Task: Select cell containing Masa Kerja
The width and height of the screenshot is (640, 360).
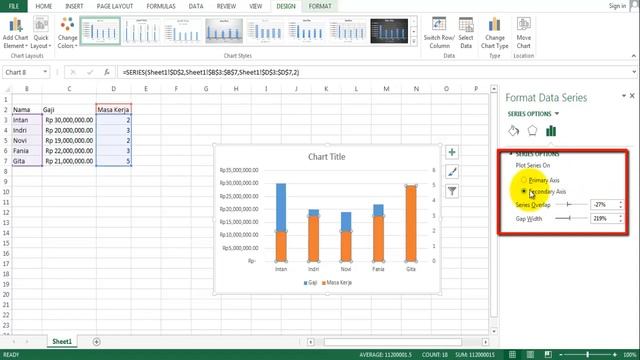Action: [113, 109]
